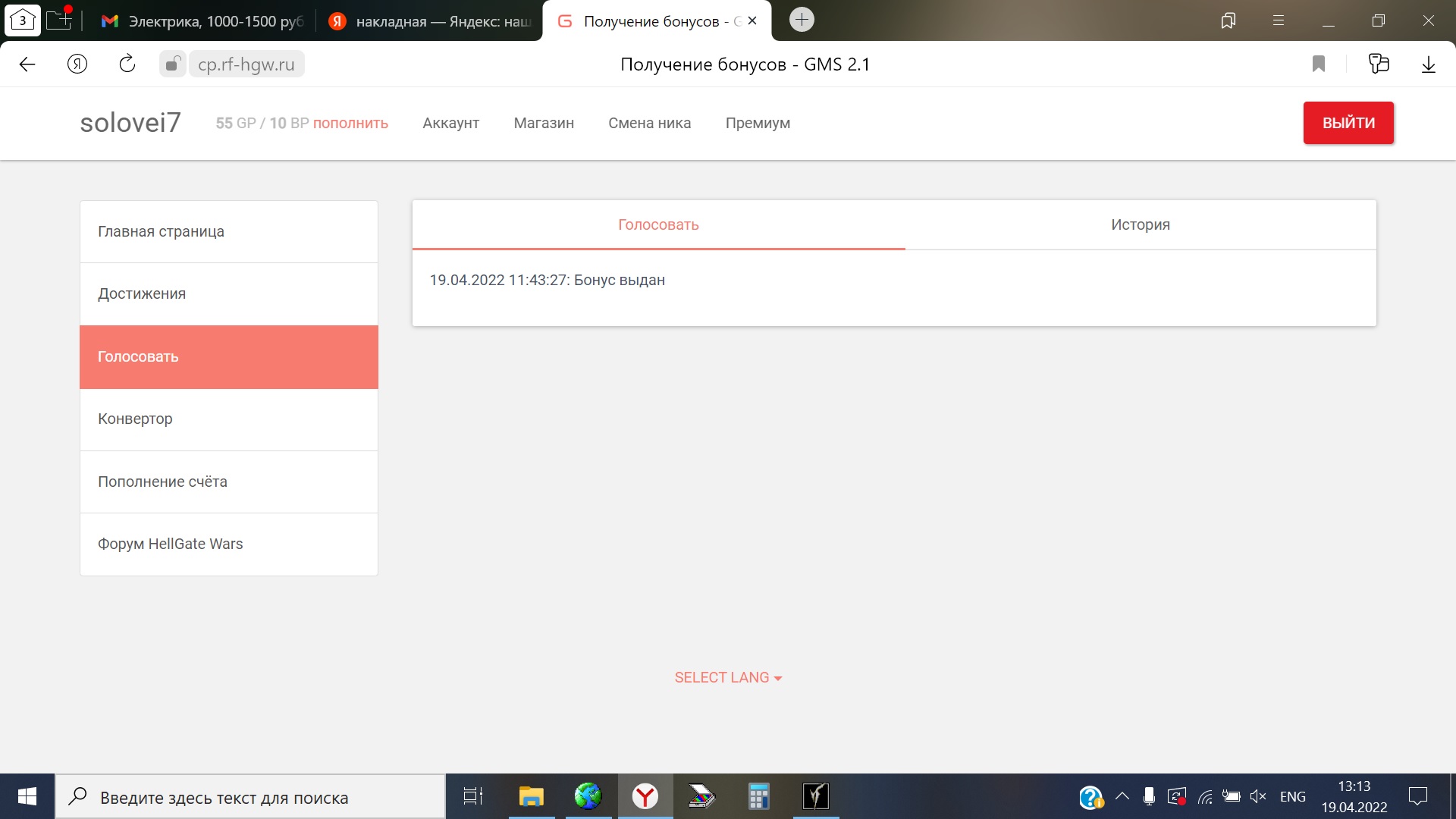Open the downloads icon
This screenshot has height=819, width=1456.
coord(1429,64)
